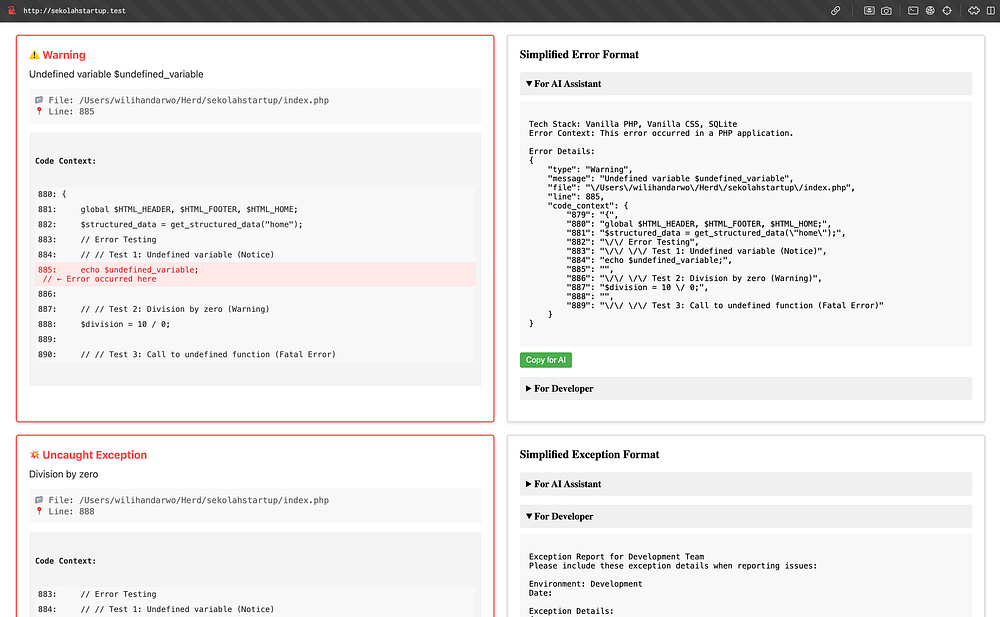Click the folder icon beside the Exception file path
1000x617 pixels.
tap(39, 500)
